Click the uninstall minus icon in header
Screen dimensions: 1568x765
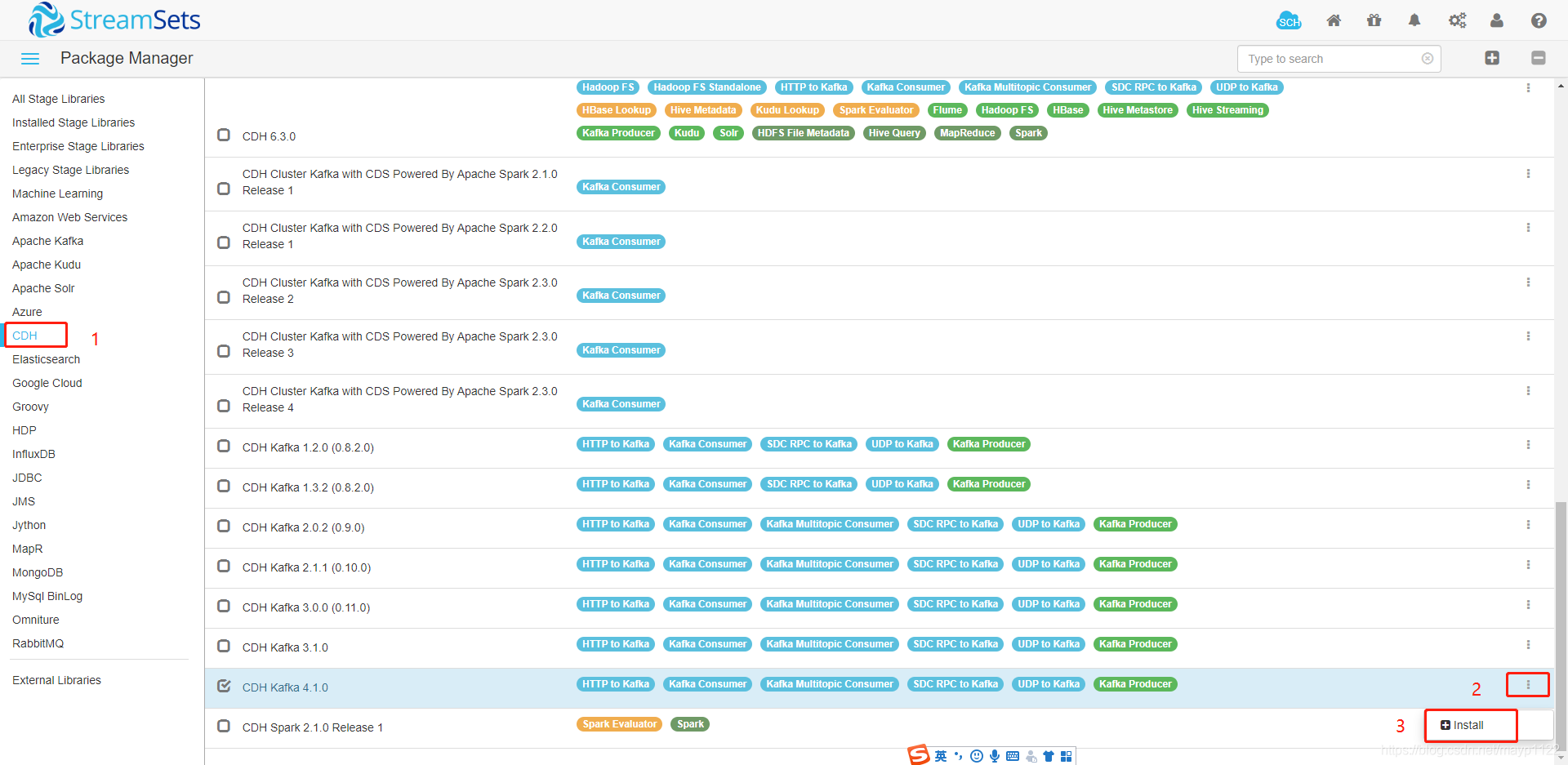[x=1538, y=58]
